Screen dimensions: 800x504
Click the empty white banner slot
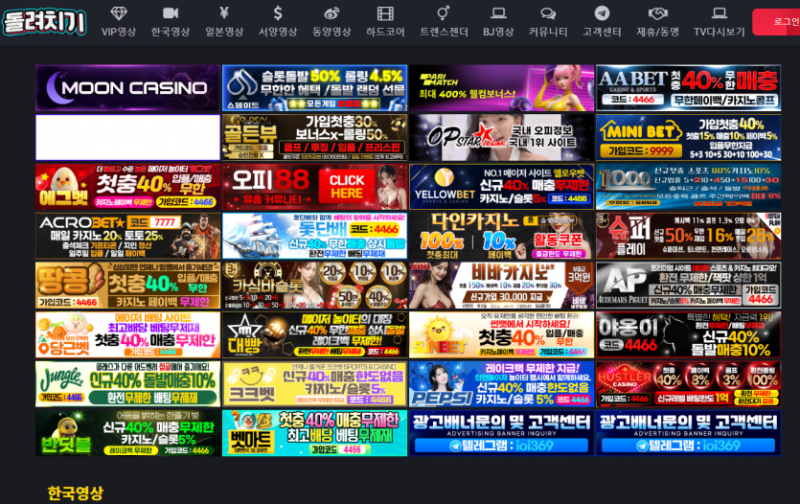(x=127, y=137)
